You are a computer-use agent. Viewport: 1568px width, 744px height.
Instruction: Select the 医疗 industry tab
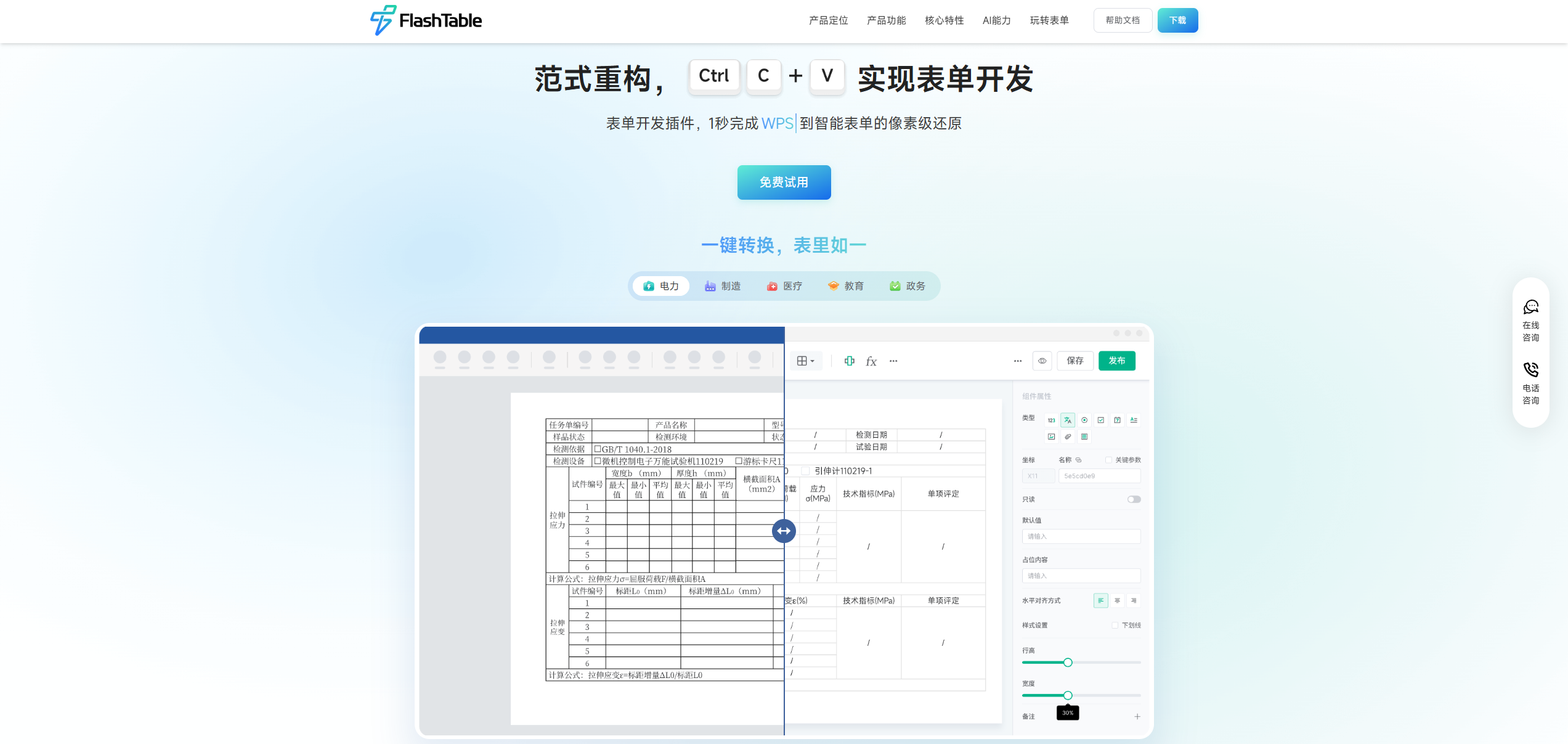point(784,286)
